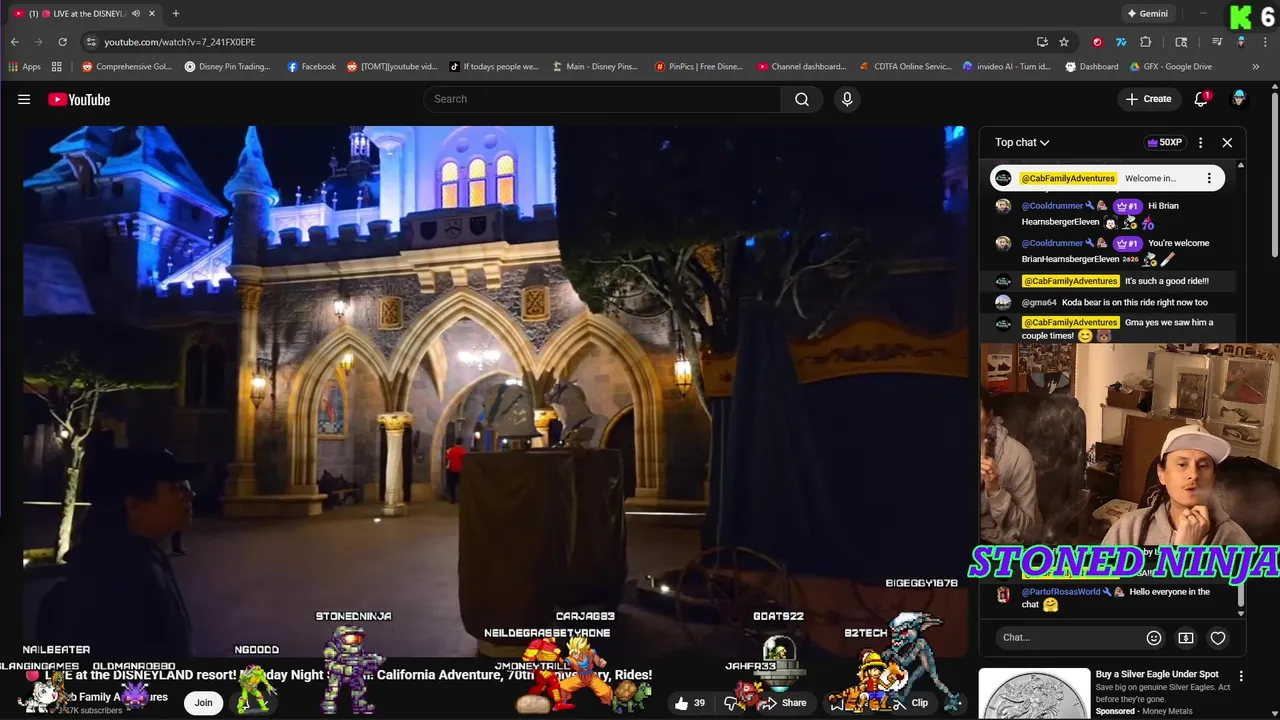The height and width of the screenshot is (720, 1280).
Task: Click the Disneyland live video player
Action: (495, 390)
